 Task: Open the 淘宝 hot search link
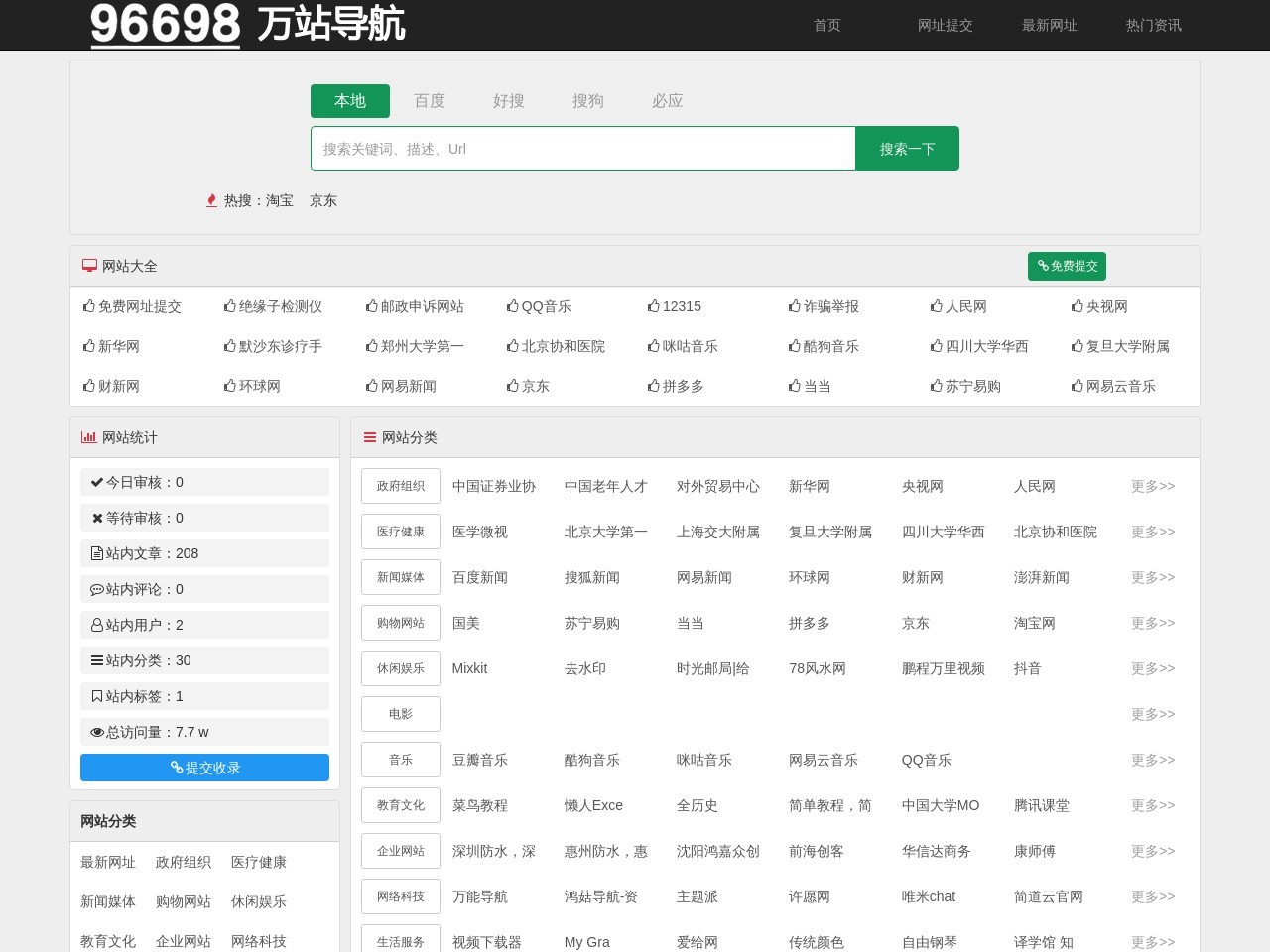pos(278,200)
